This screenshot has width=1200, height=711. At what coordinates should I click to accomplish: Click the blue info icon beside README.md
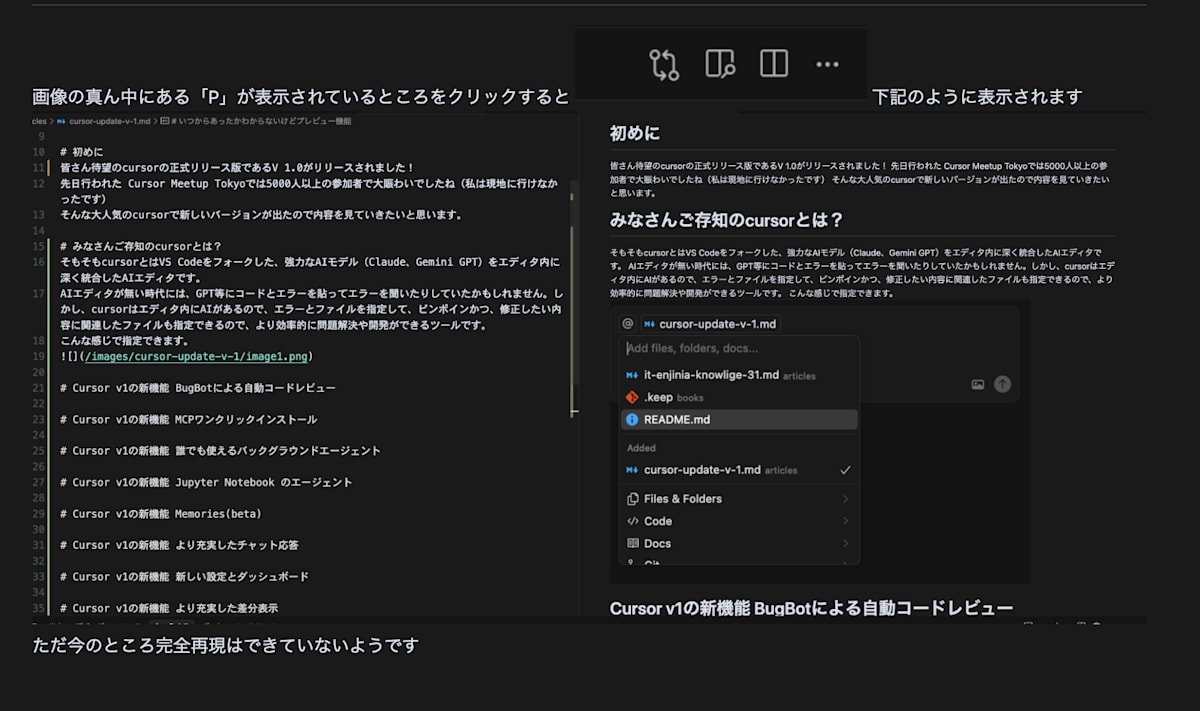click(x=632, y=419)
